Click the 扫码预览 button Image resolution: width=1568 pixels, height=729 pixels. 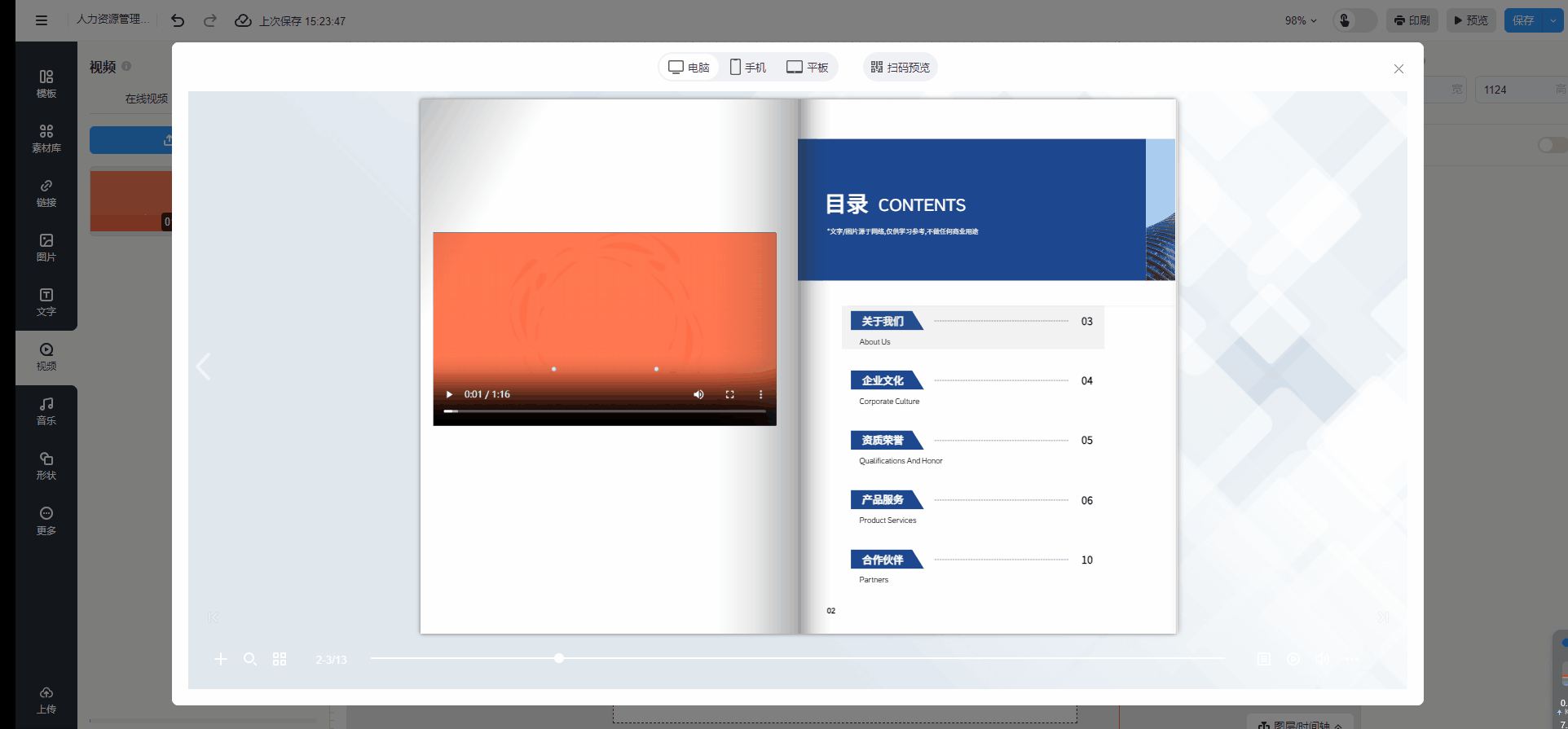900,67
